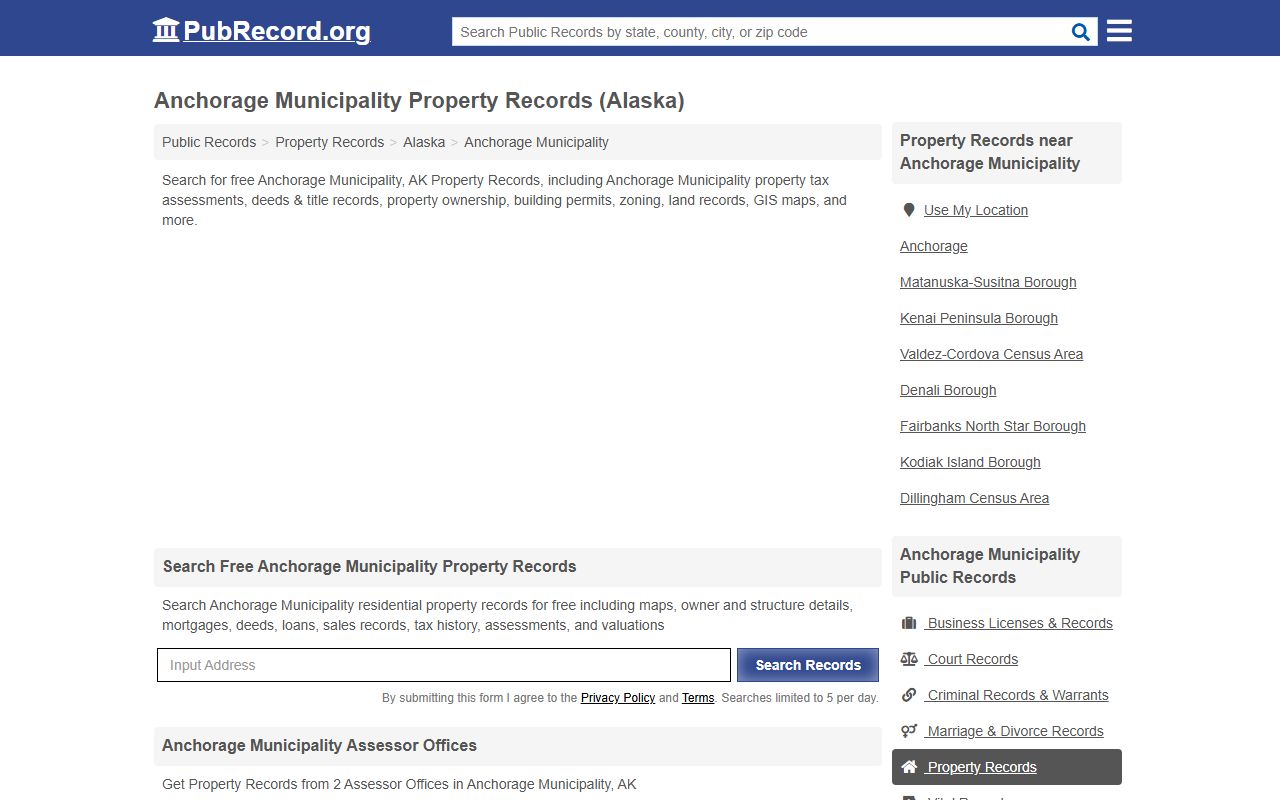Click the PubRecord.org building logo icon

click(x=165, y=30)
